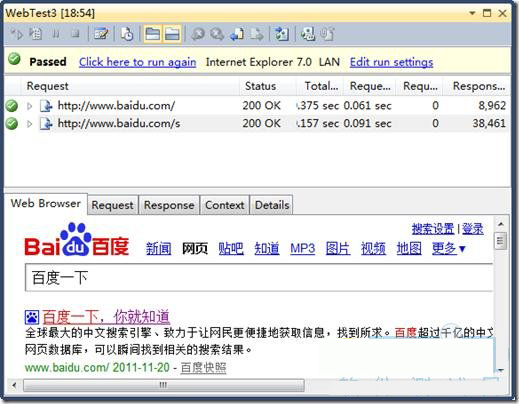
Task: Click the horizontal scrollbar thumb
Action: 163,386
